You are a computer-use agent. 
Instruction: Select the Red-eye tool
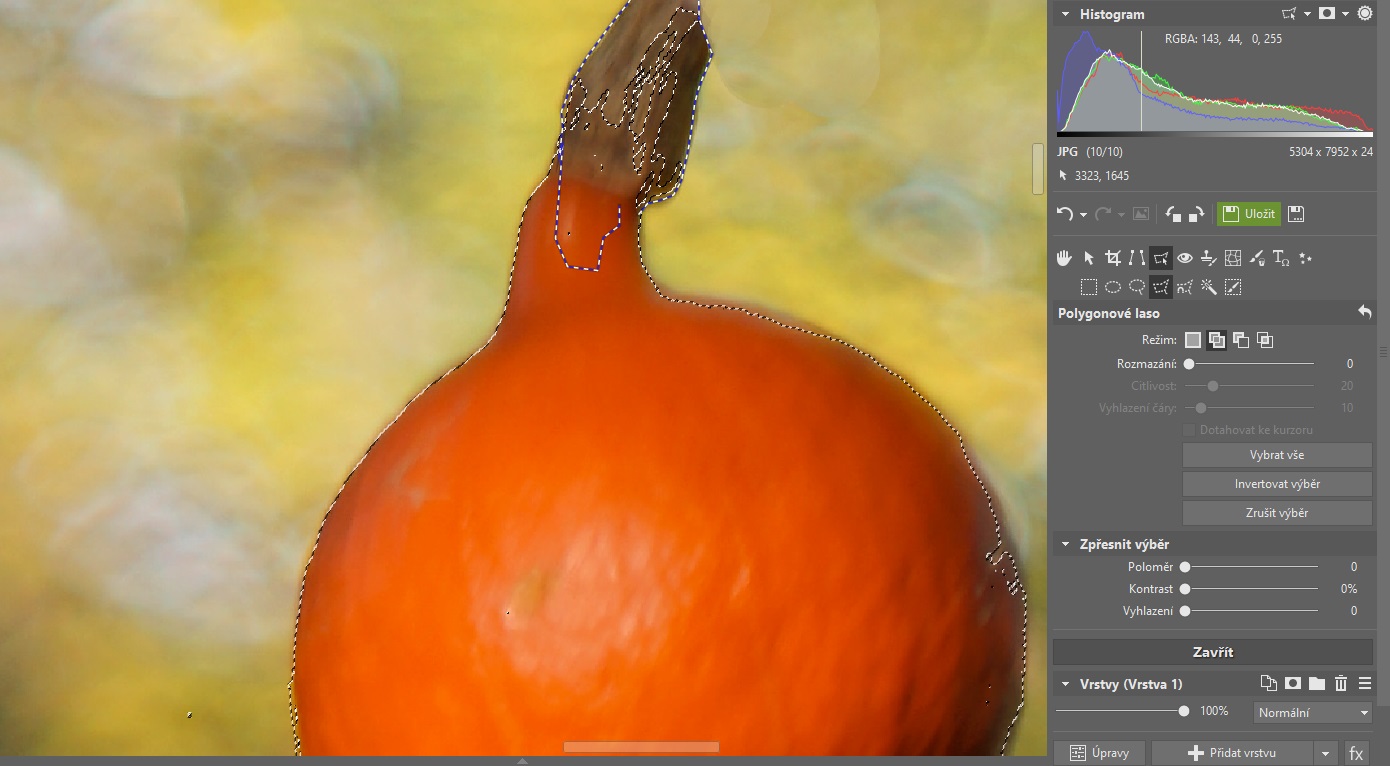click(1185, 258)
